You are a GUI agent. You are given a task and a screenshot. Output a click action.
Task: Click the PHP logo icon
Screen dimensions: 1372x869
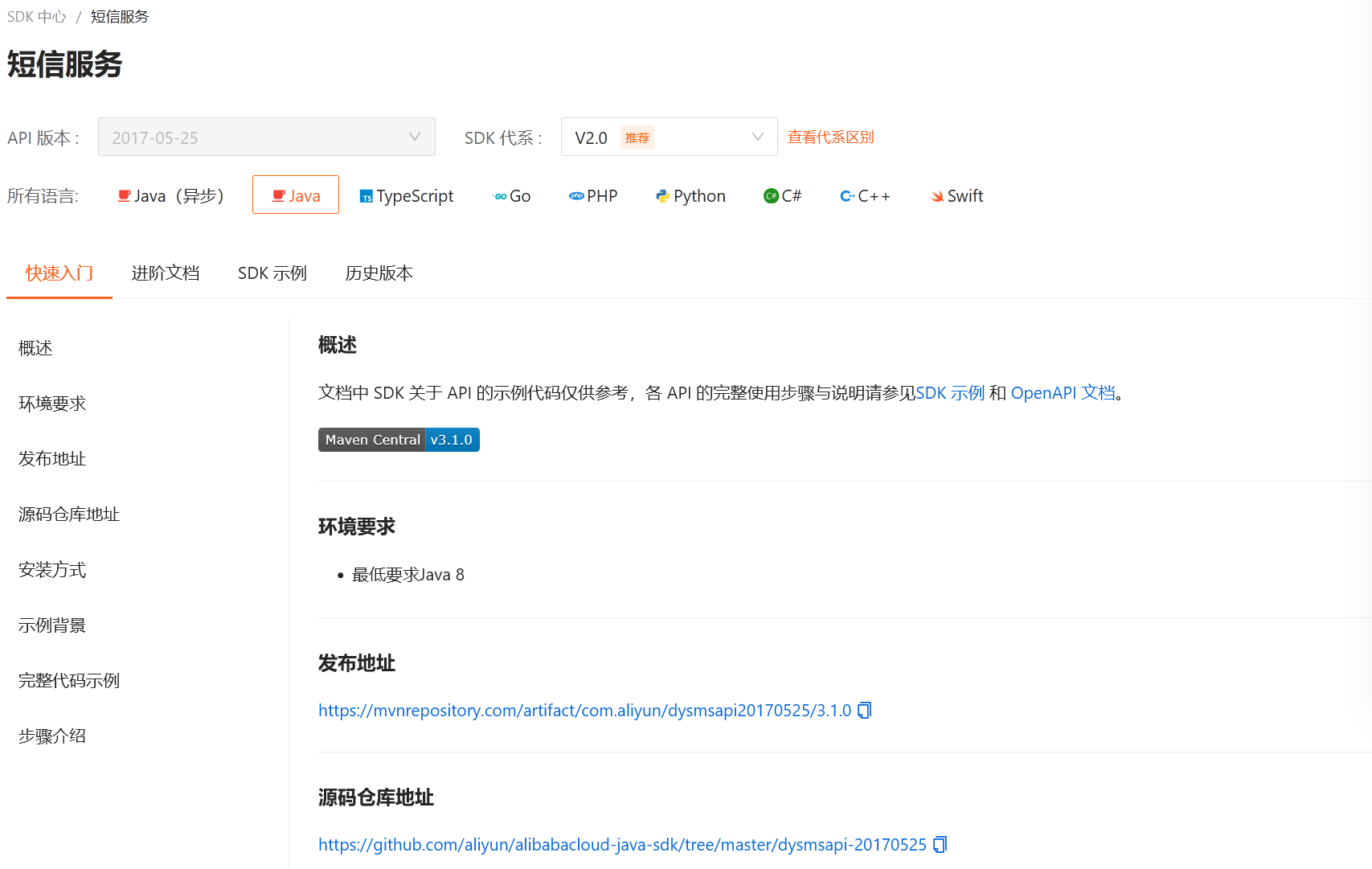[576, 196]
